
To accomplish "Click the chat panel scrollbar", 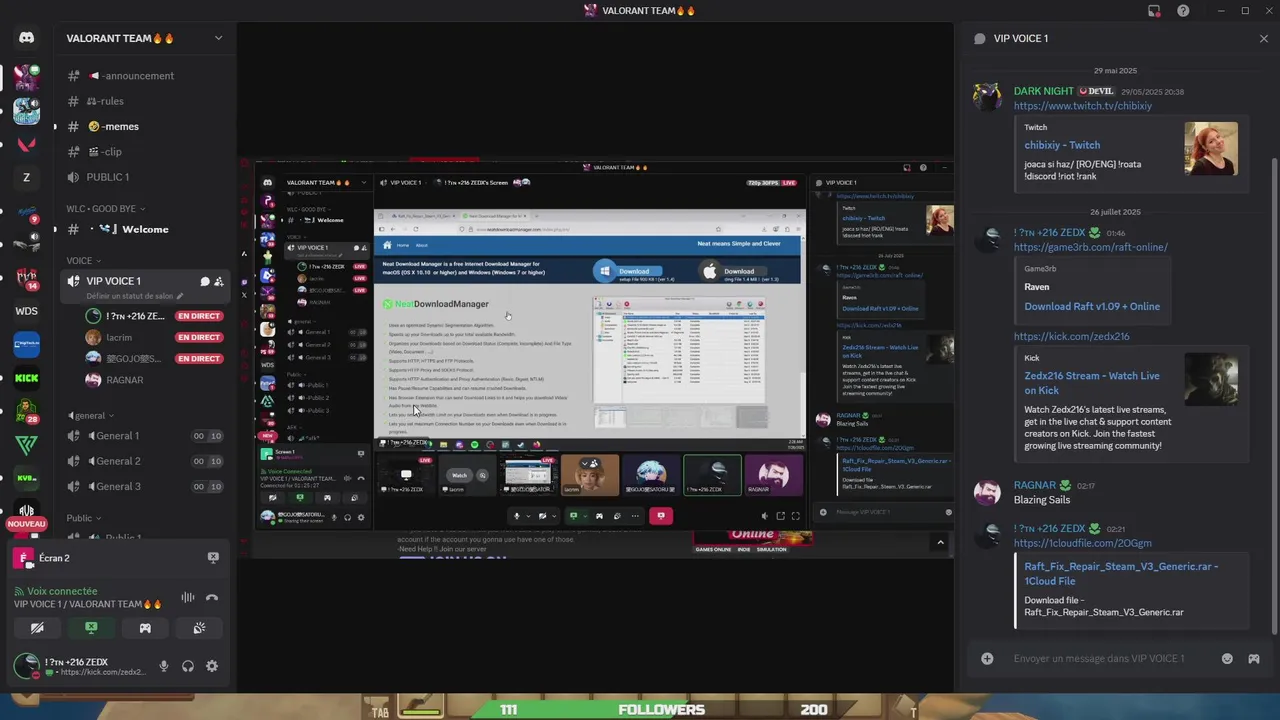I will pos(1274,395).
